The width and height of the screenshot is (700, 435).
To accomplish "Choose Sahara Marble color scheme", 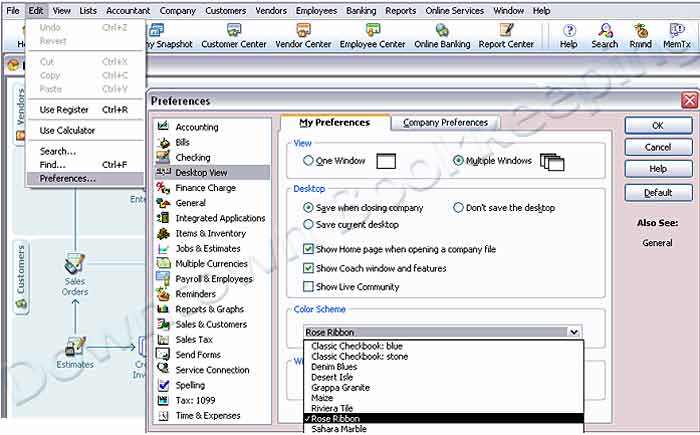I will 443,429.
